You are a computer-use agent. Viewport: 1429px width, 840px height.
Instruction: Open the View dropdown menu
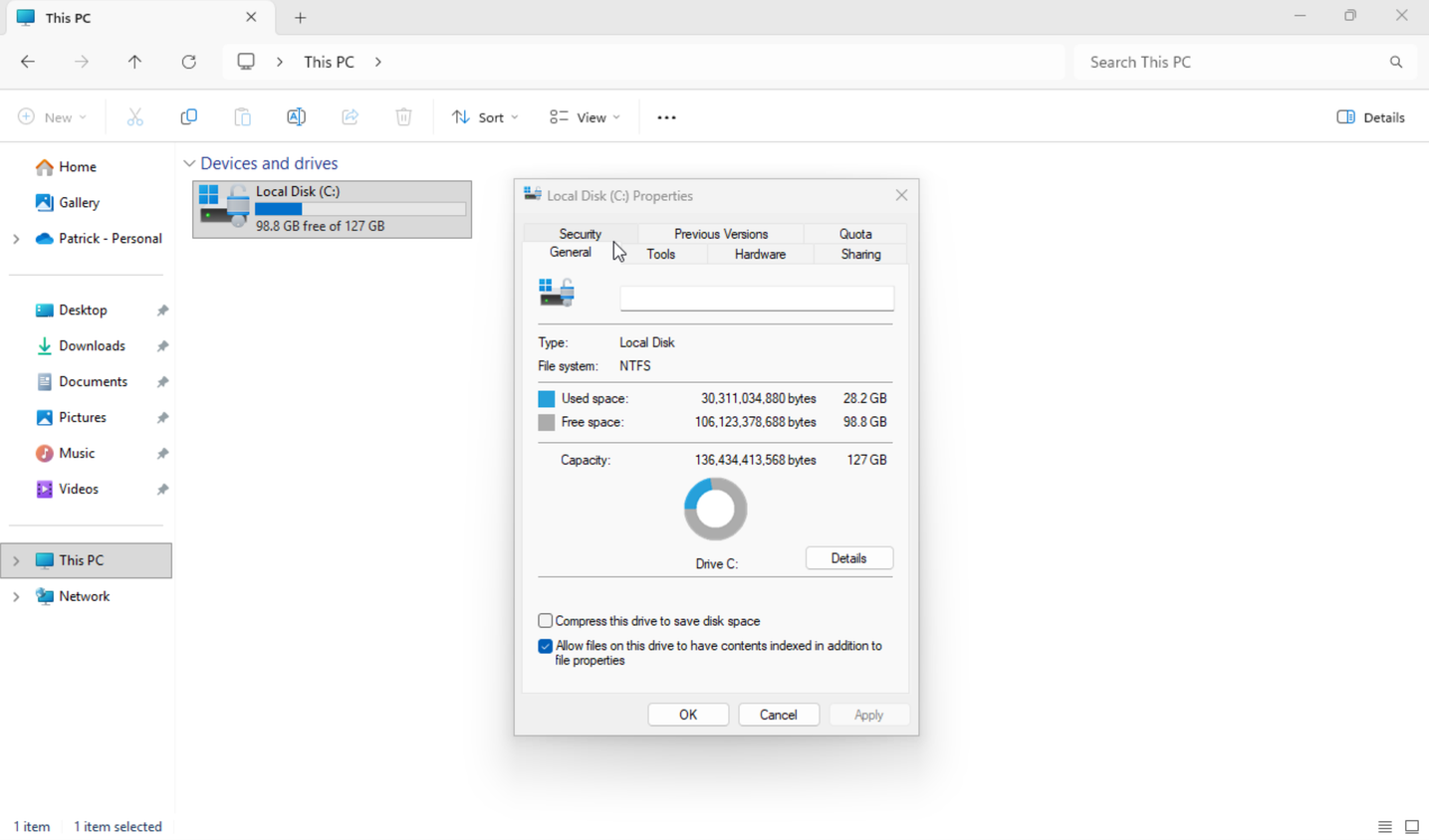pyautogui.click(x=585, y=117)
